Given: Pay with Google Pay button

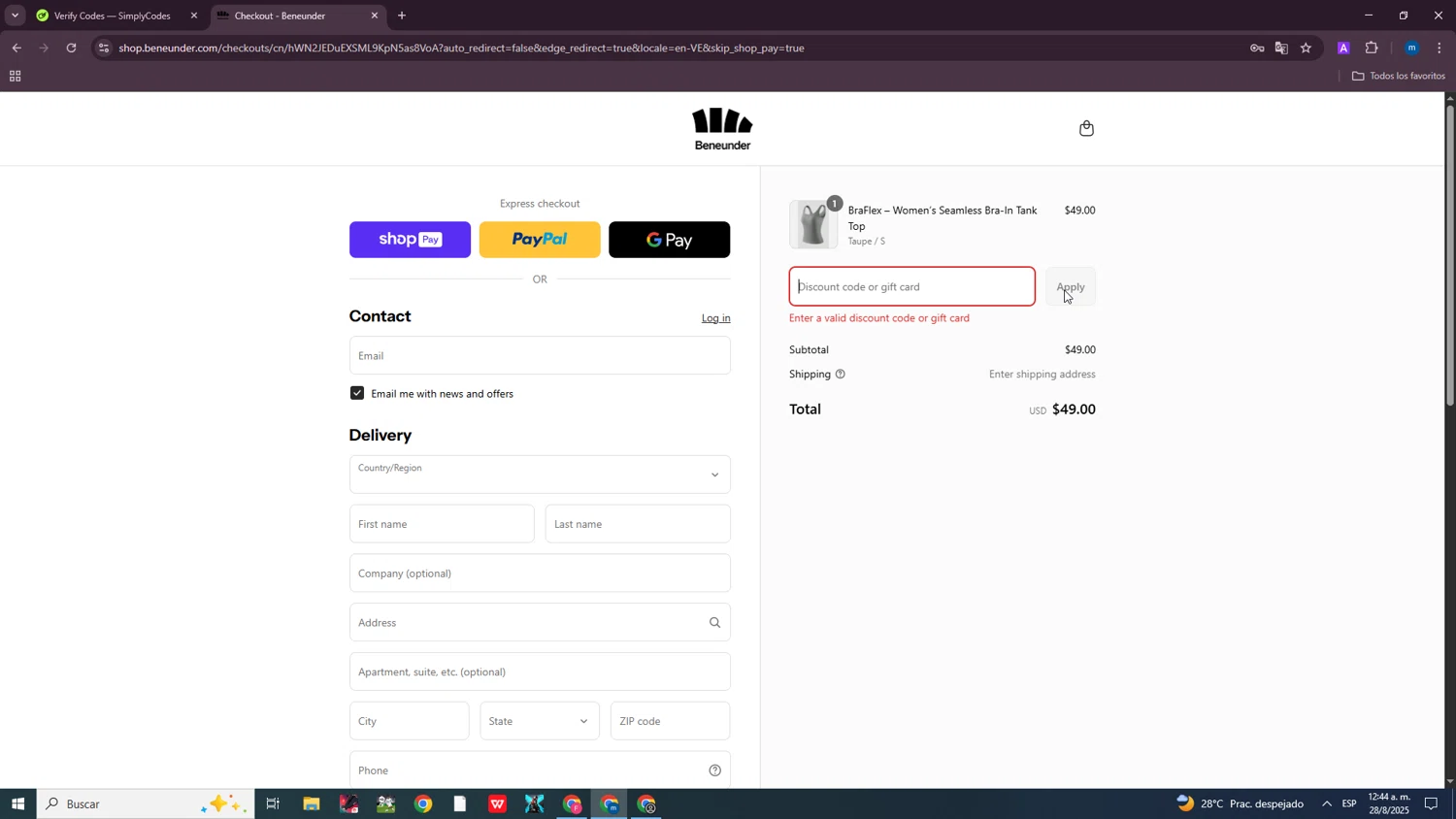Looking at the screenshot, I should [x=670, y=240].
